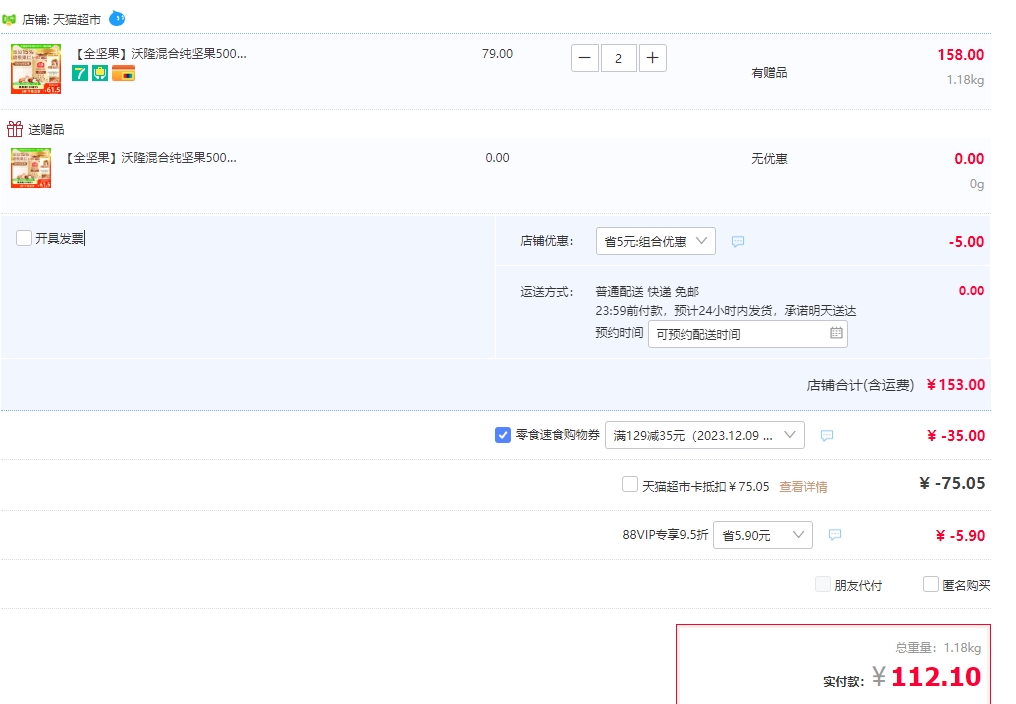This screenshot has height=704, width=1016.
Task: Open the gift product thumbnail under 送赠品
Action: tap(31, 168)
